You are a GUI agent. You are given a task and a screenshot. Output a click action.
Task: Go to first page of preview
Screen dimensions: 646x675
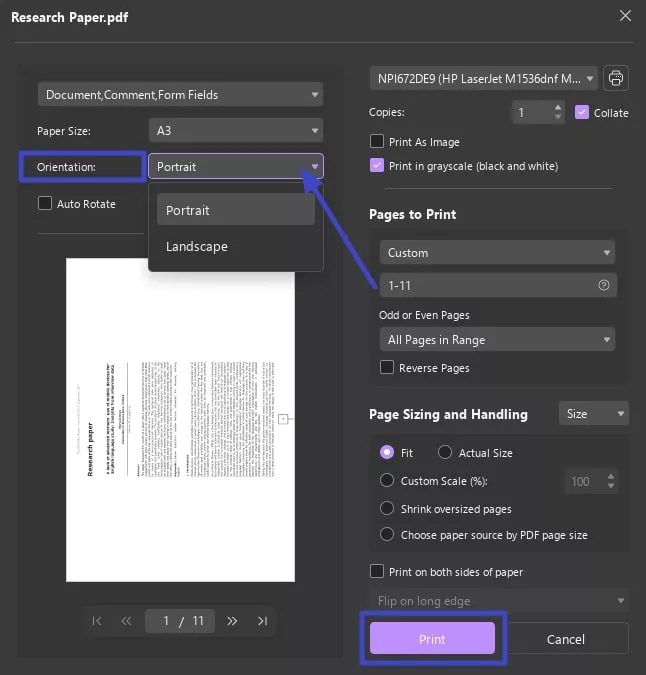pos(97,621)
